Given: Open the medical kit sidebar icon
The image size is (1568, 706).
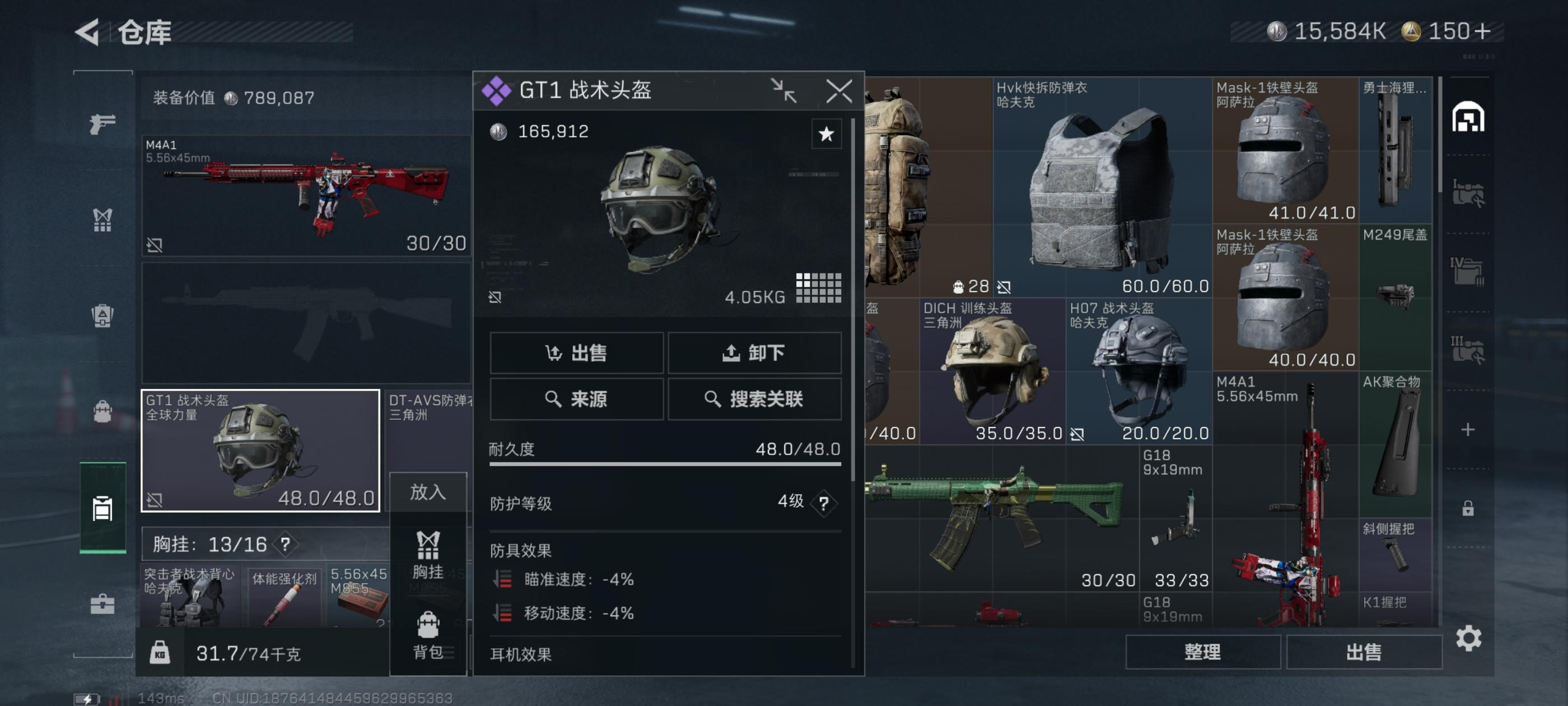Looking at the screenshot, I should tap(102, 604).
